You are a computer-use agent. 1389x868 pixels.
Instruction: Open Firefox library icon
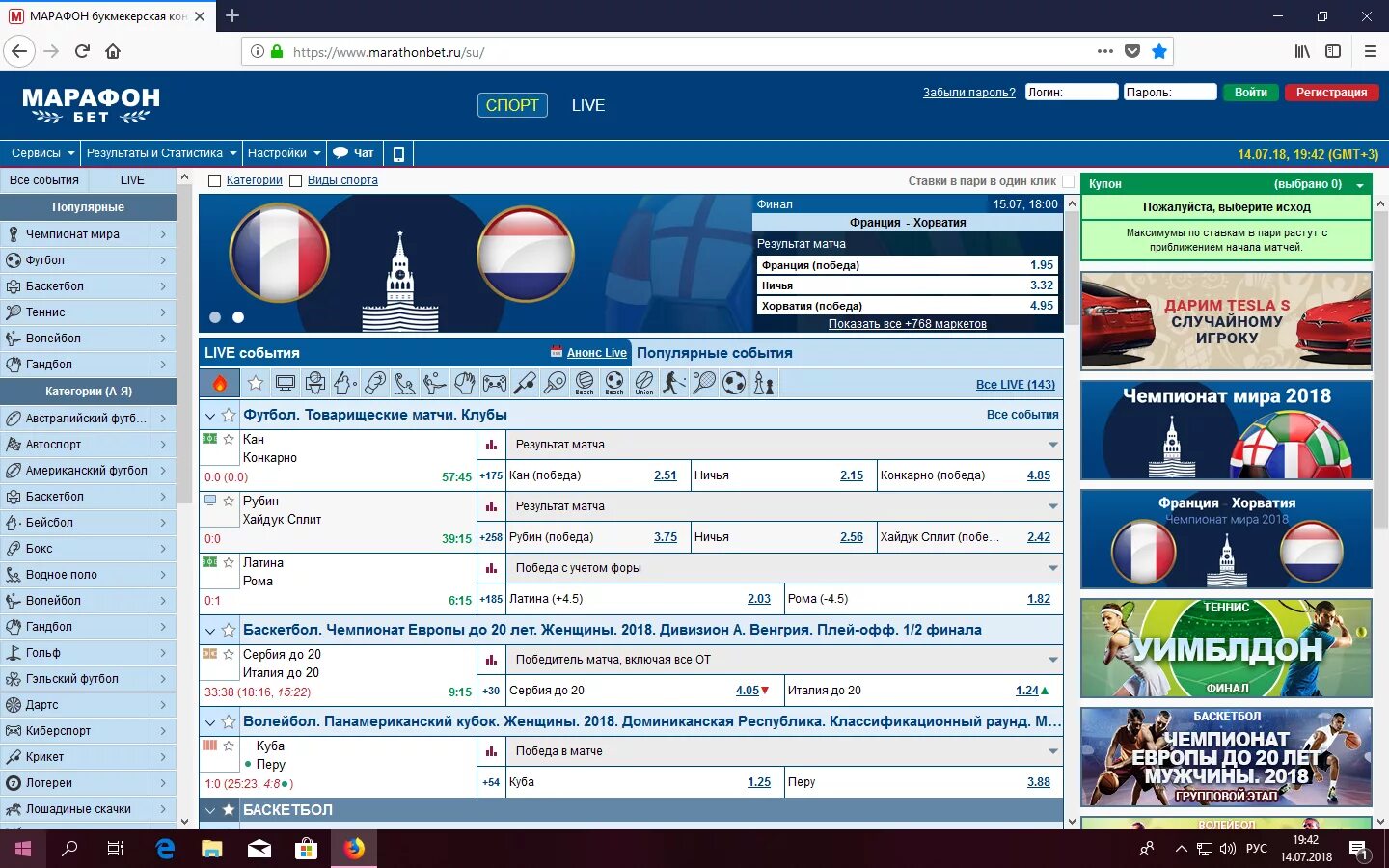click(1302, 51)
